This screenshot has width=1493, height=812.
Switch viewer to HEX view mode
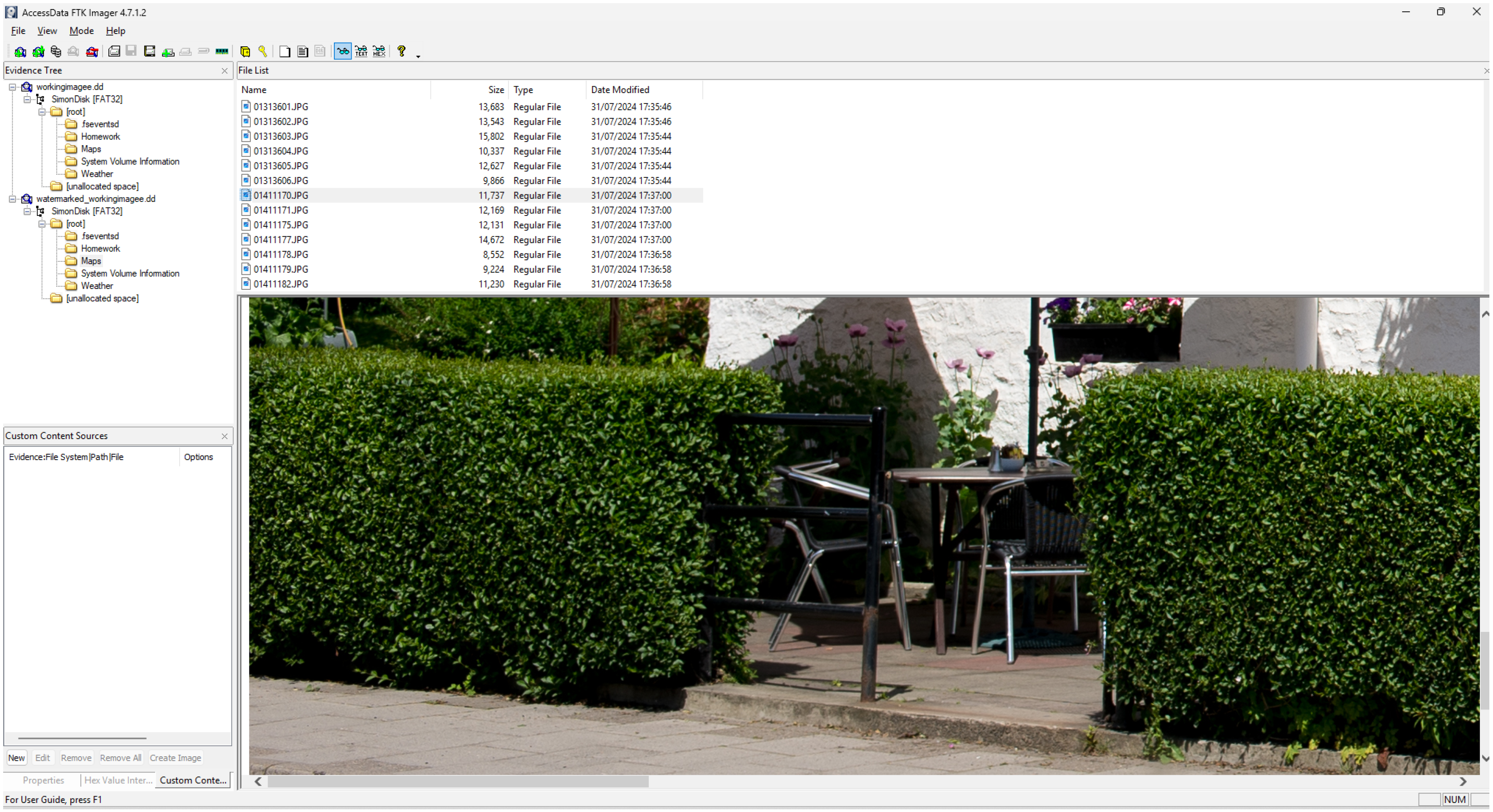pyautogui.click(x=379, y=52)
